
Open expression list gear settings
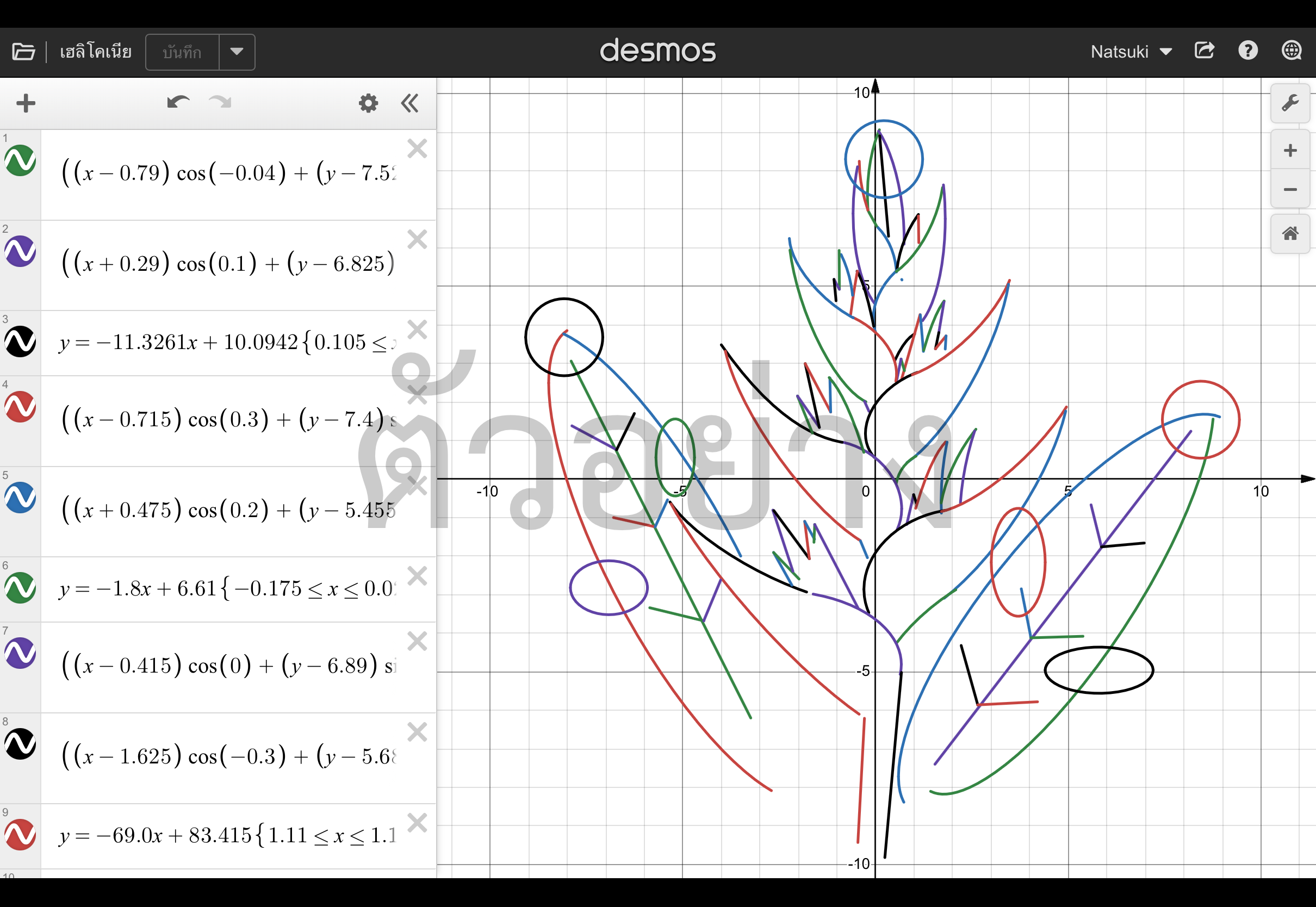click(x=368, y=103)
